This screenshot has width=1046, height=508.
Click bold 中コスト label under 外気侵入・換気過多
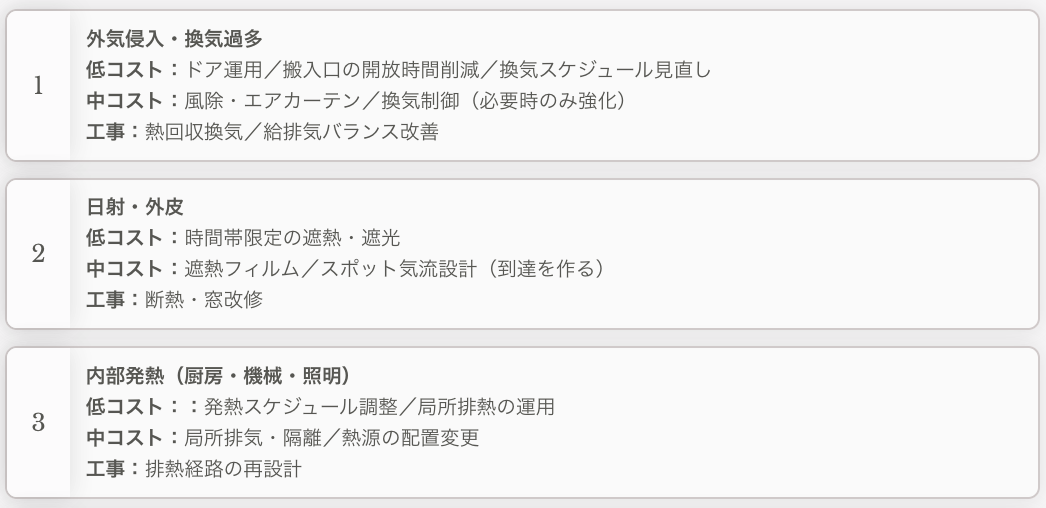(x=127, y=102)
